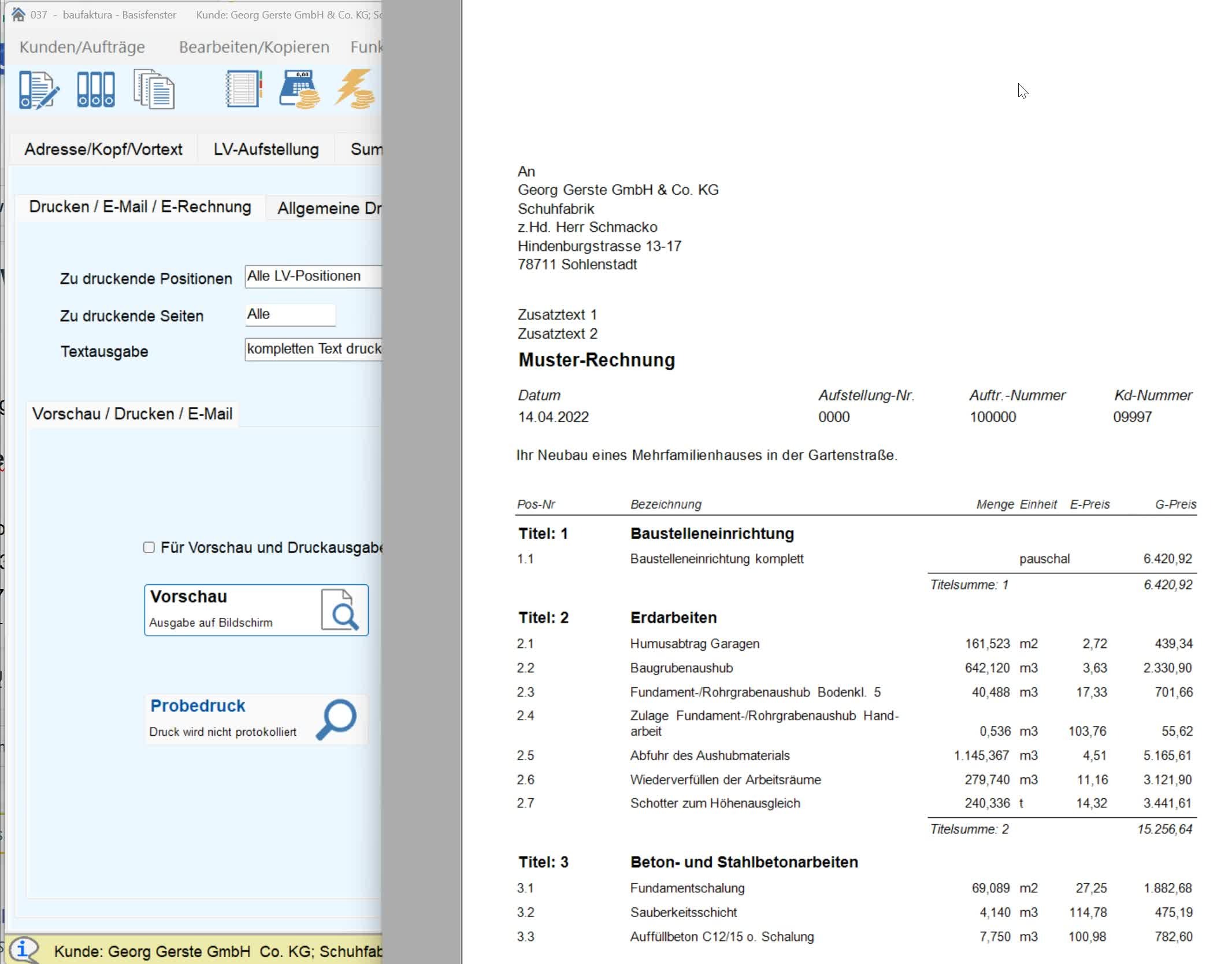Open 'Zu druckende Positionen' dropdown

313,276
